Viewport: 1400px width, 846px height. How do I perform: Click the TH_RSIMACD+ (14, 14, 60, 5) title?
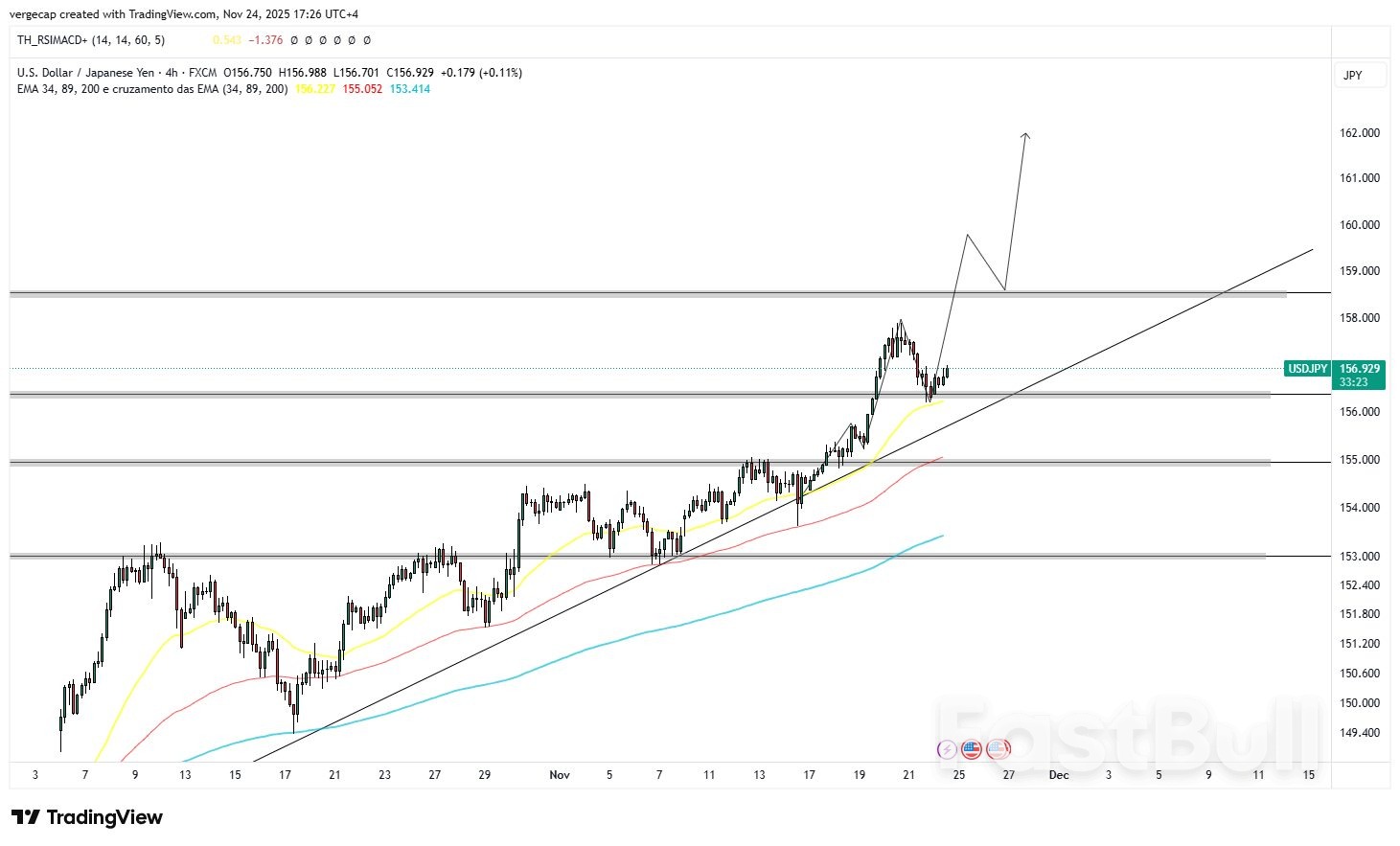pyautogui.click(x=91, y=40)
